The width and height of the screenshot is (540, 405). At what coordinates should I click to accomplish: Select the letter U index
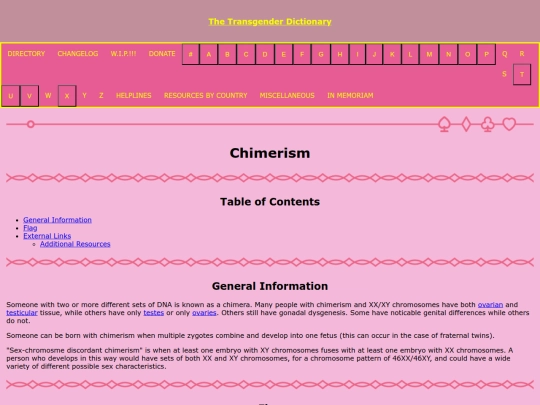click(x=11, y=96)
